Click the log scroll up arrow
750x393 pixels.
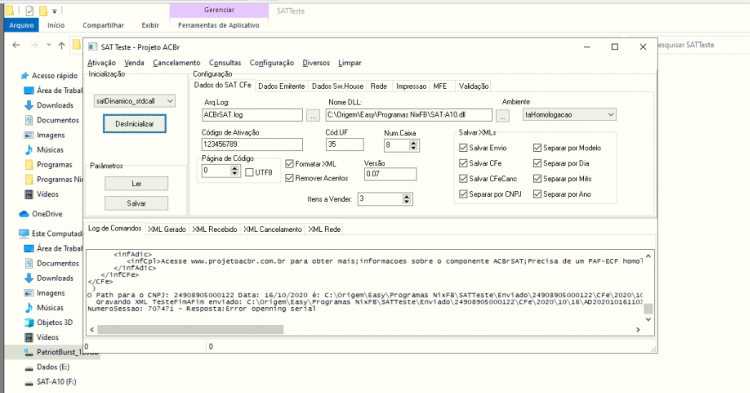click(x=648, y=256)
